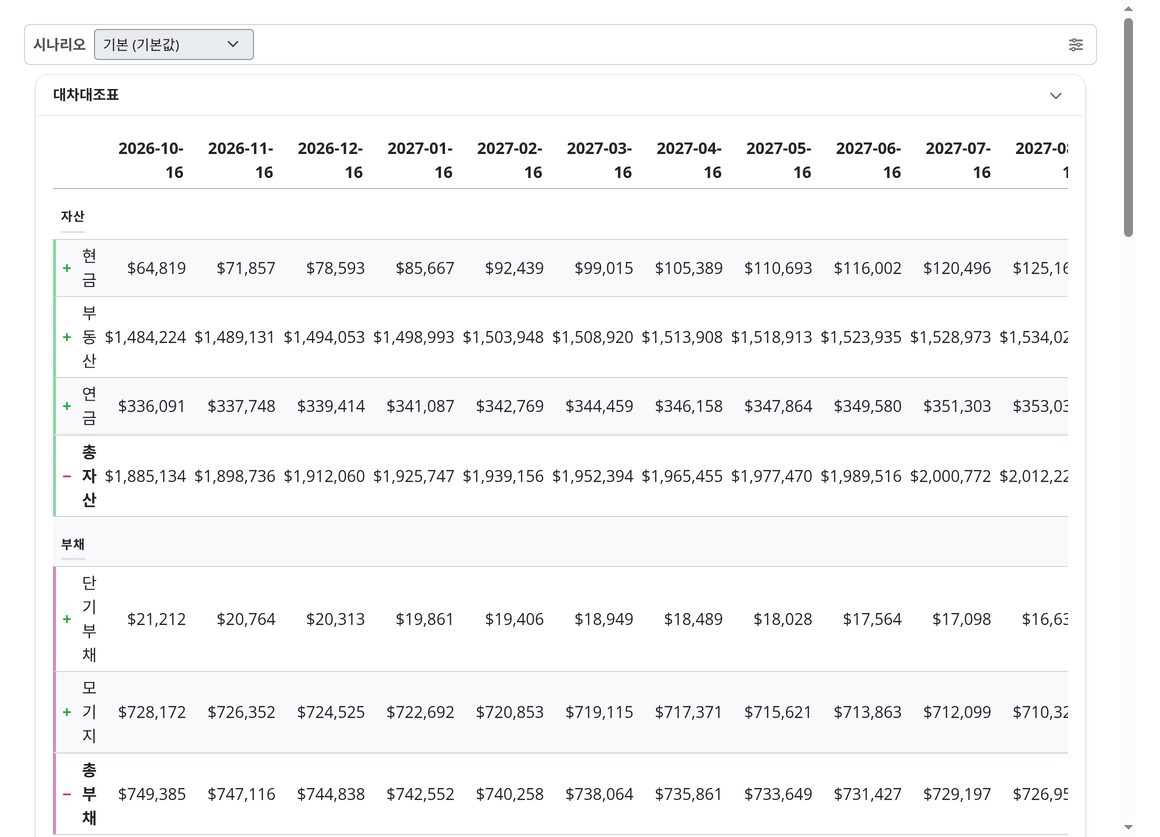Select the 2027-03-16 column header
The height and width of the screenshot is (837, 1160).
point(599,160)
